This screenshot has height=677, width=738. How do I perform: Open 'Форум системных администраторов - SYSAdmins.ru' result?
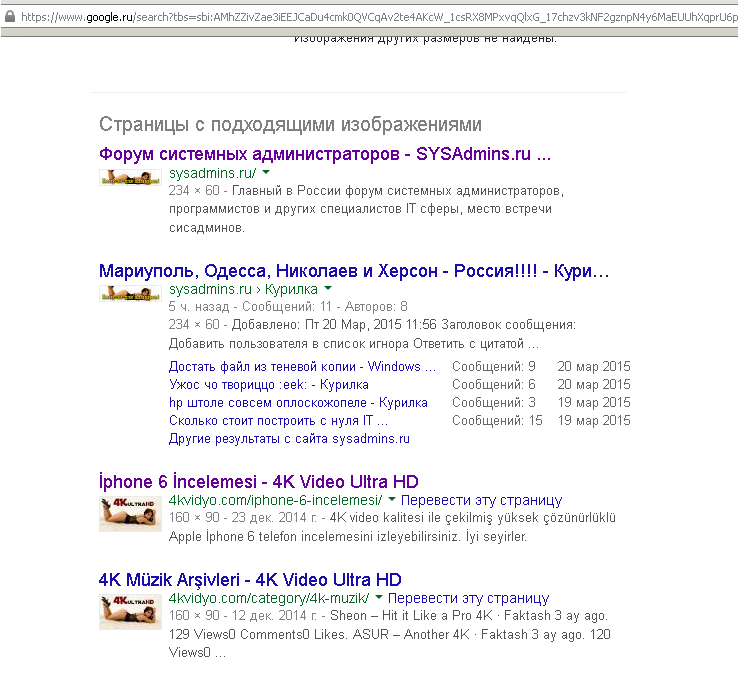pos(325,154)
